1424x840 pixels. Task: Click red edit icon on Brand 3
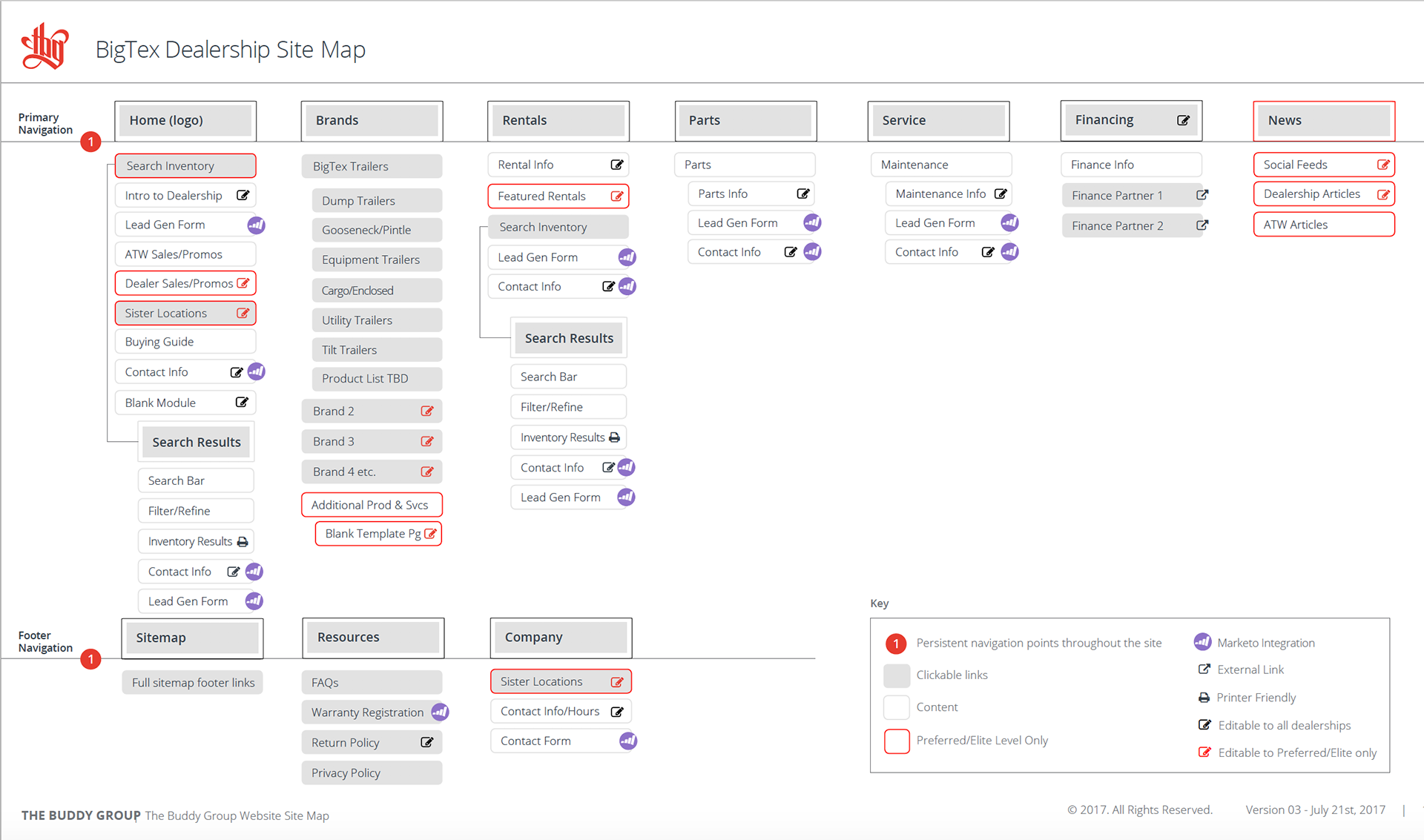[x=427, y=441]
